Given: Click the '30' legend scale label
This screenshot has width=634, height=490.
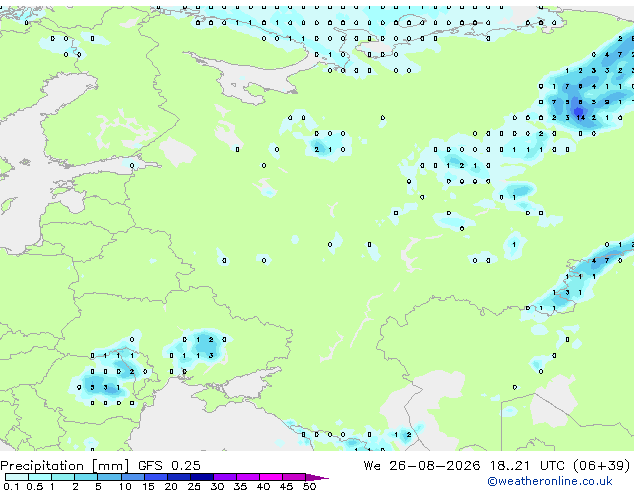Looking at the screenshot, I should click(x=217, y=486).
